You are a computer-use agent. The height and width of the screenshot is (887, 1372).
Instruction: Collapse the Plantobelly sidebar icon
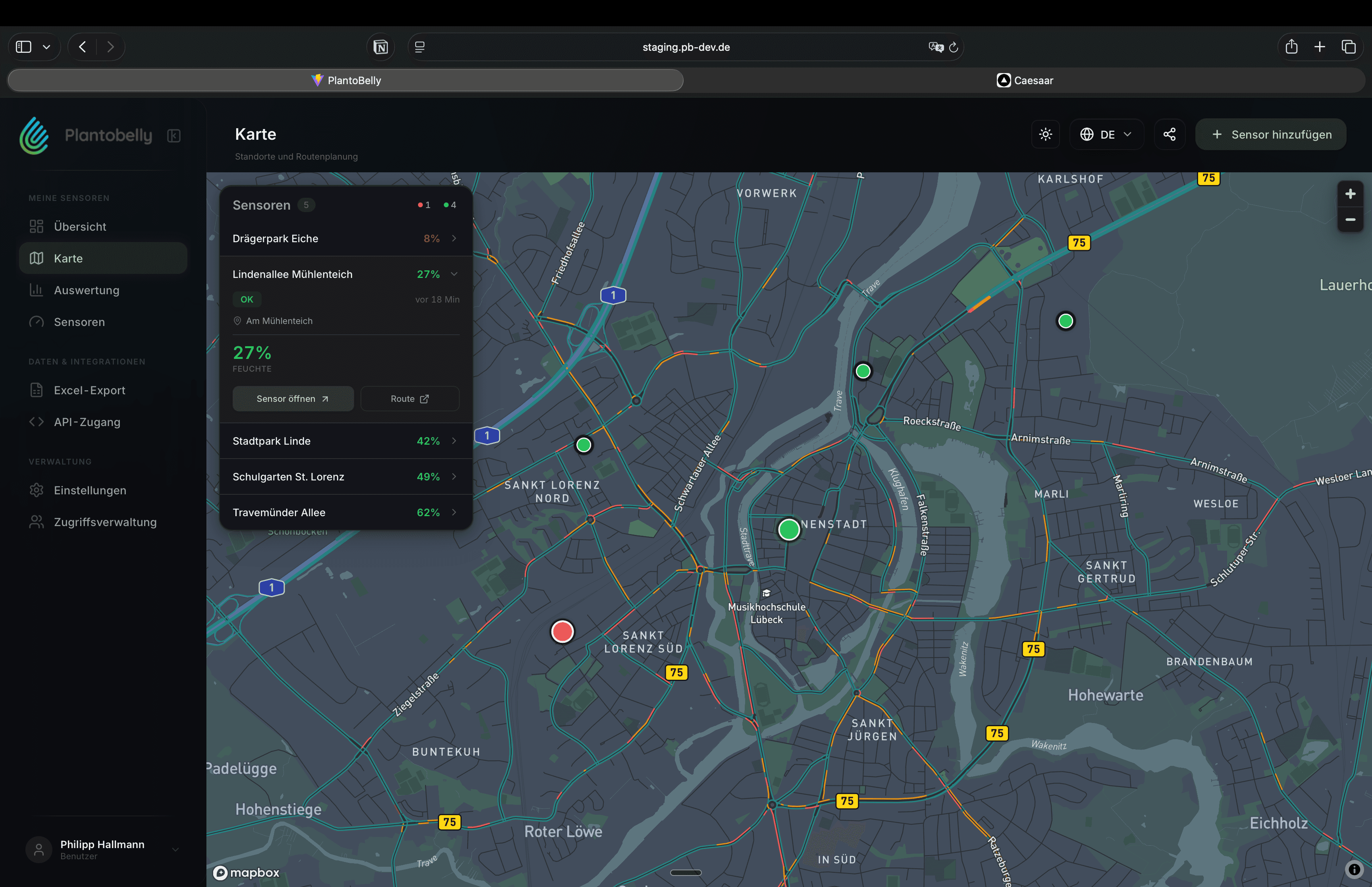[x=174, y=135]
